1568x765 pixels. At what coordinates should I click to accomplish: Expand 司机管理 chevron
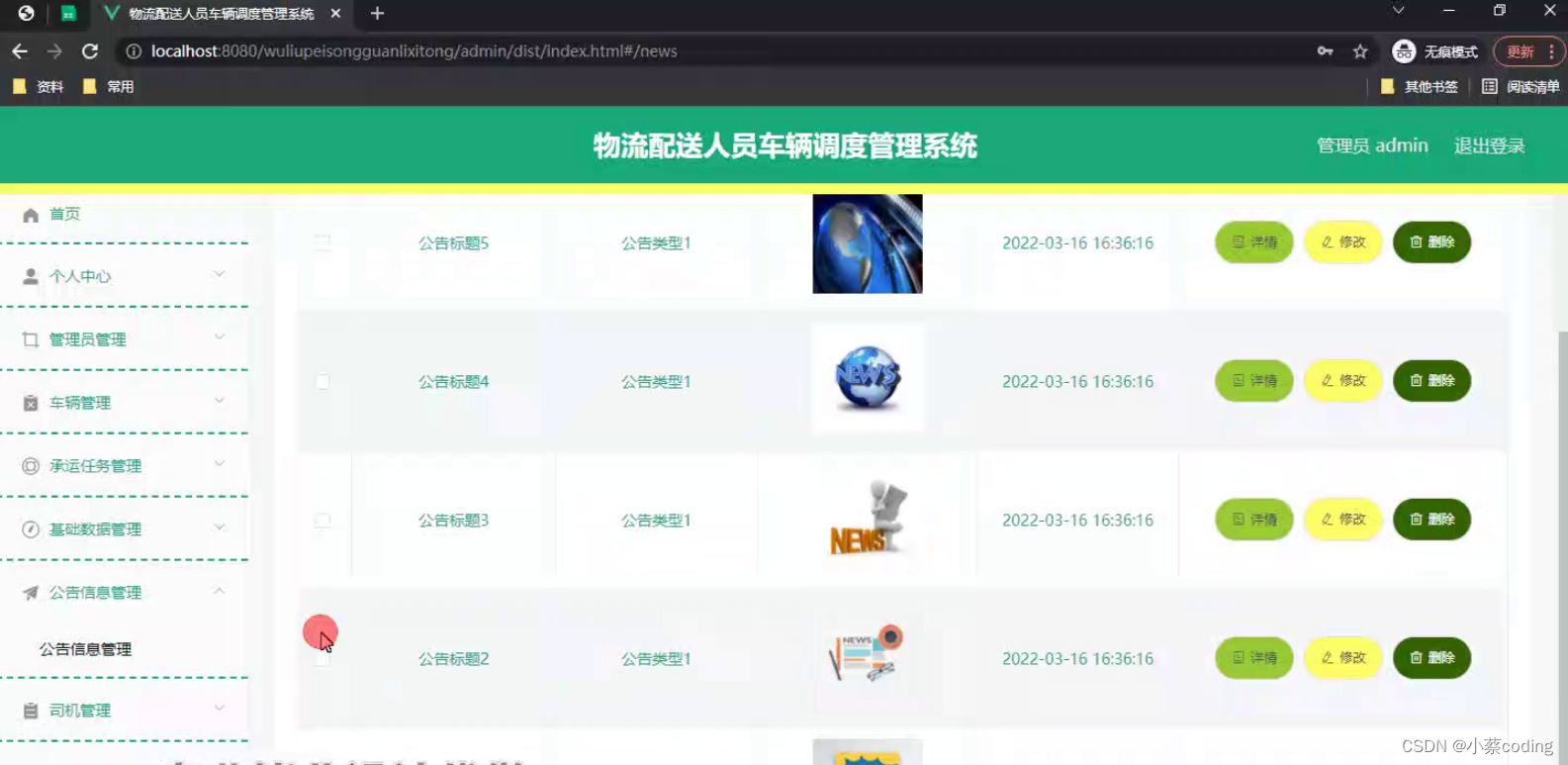tap(220, 709)
